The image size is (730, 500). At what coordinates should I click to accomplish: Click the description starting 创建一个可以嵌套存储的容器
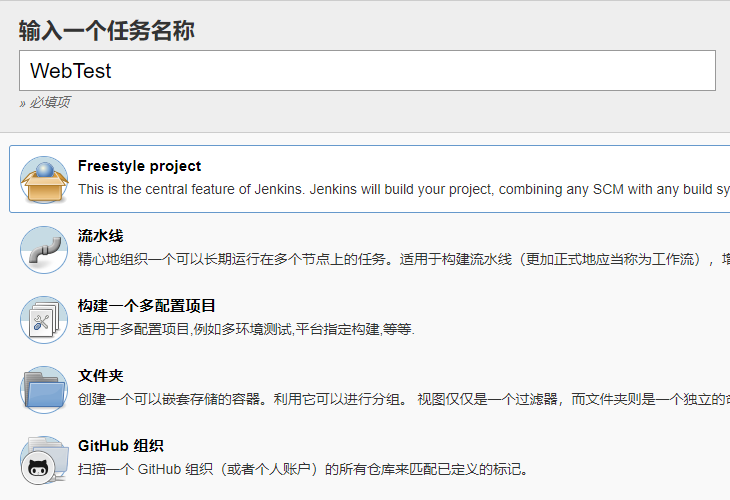(x=404, y=399)
